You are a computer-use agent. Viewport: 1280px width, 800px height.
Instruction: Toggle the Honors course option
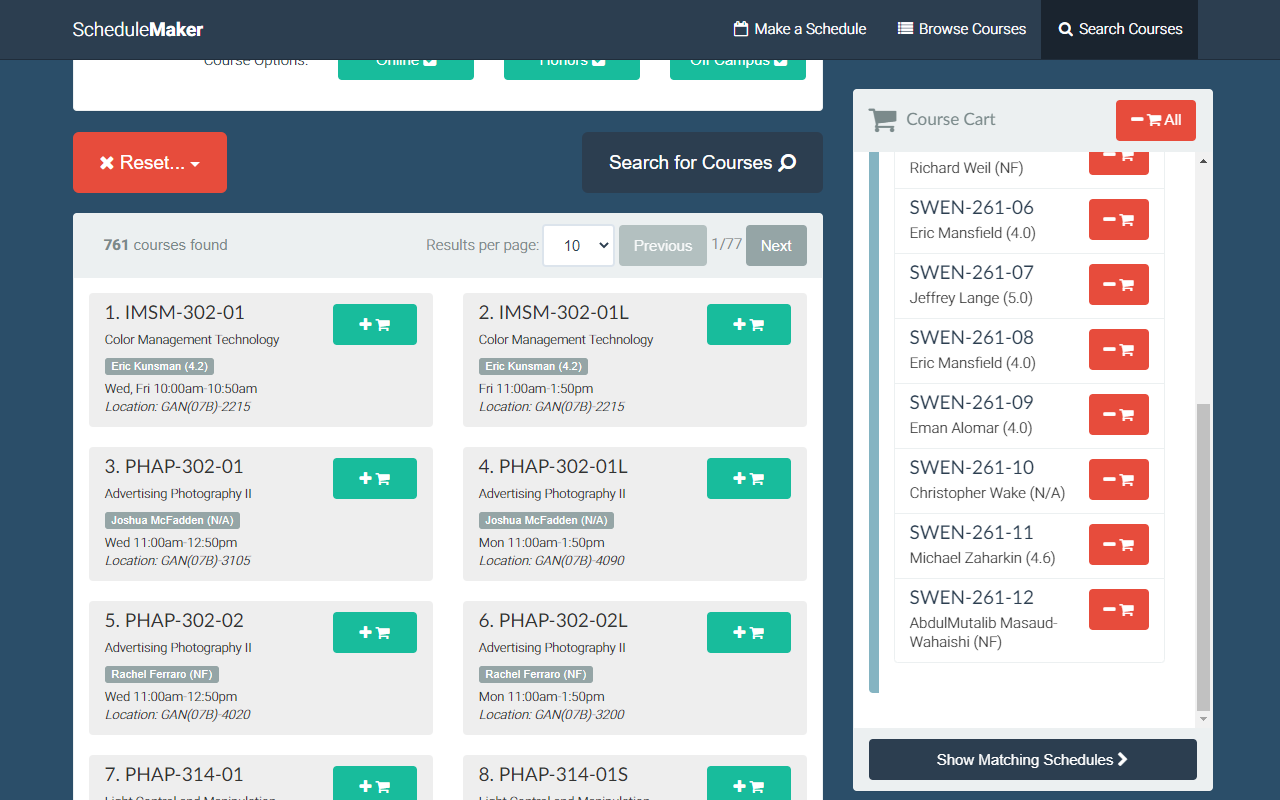click(571, 60)
